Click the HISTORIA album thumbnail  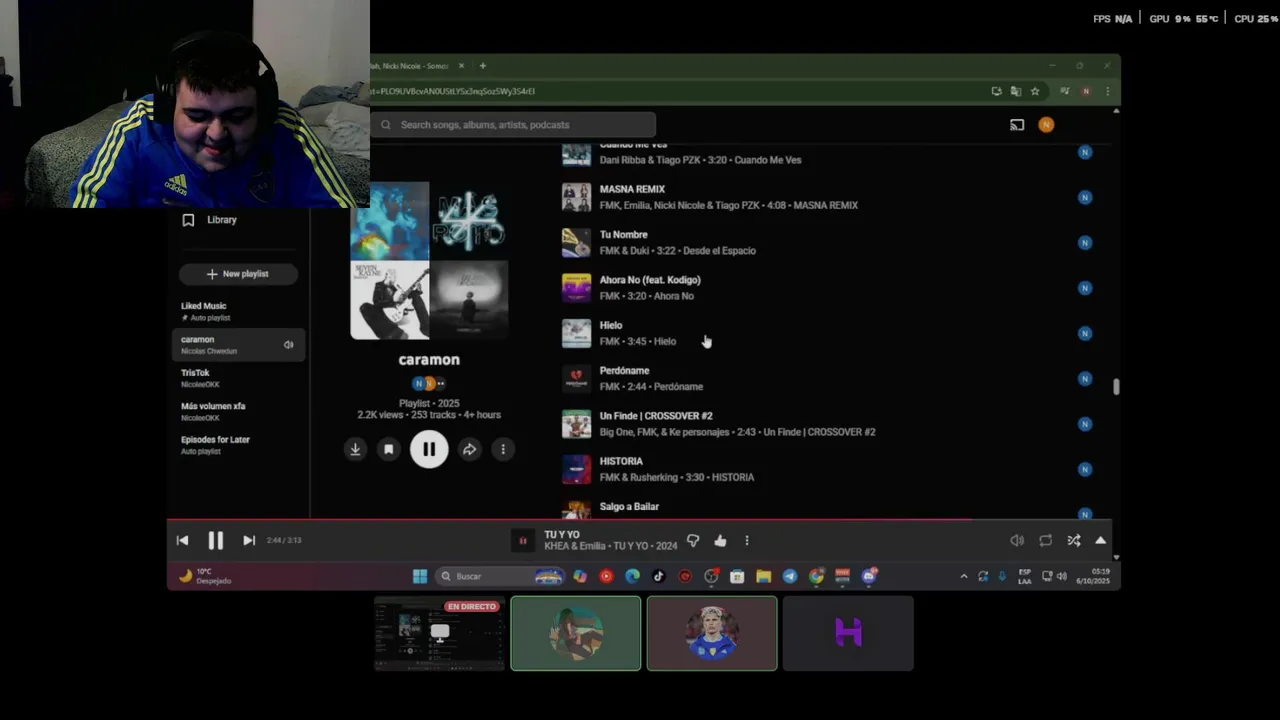pyautogui.click(x=576, y=469)
